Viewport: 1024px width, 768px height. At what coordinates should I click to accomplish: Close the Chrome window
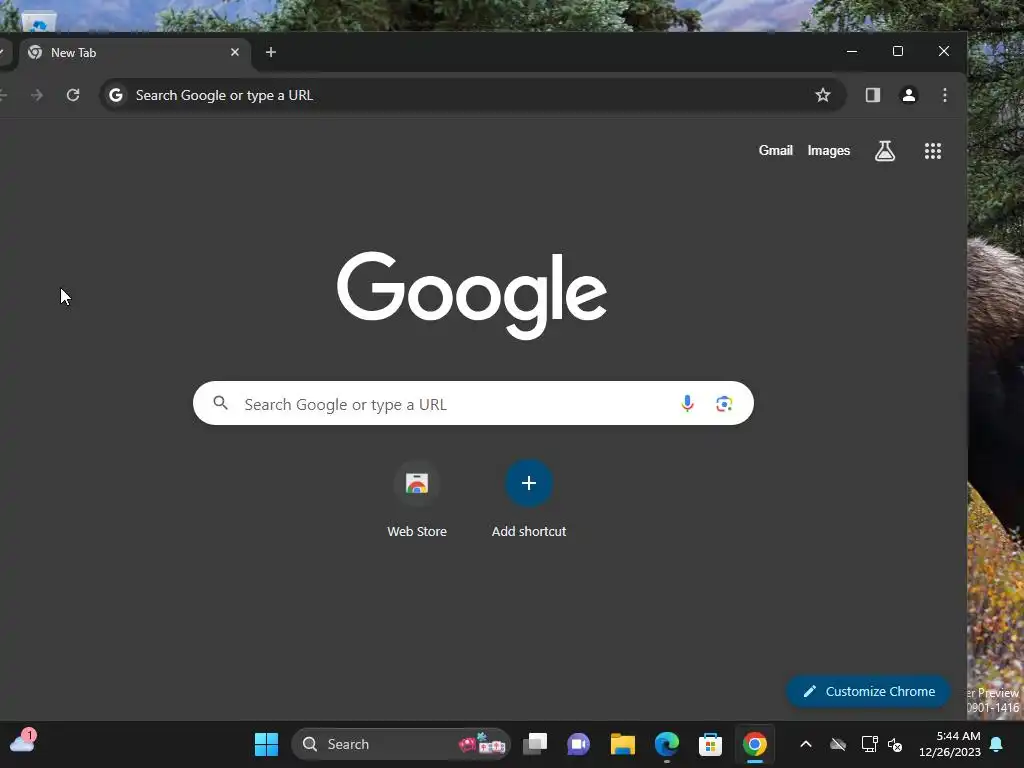pyautogui.click(x=944, y=51)
